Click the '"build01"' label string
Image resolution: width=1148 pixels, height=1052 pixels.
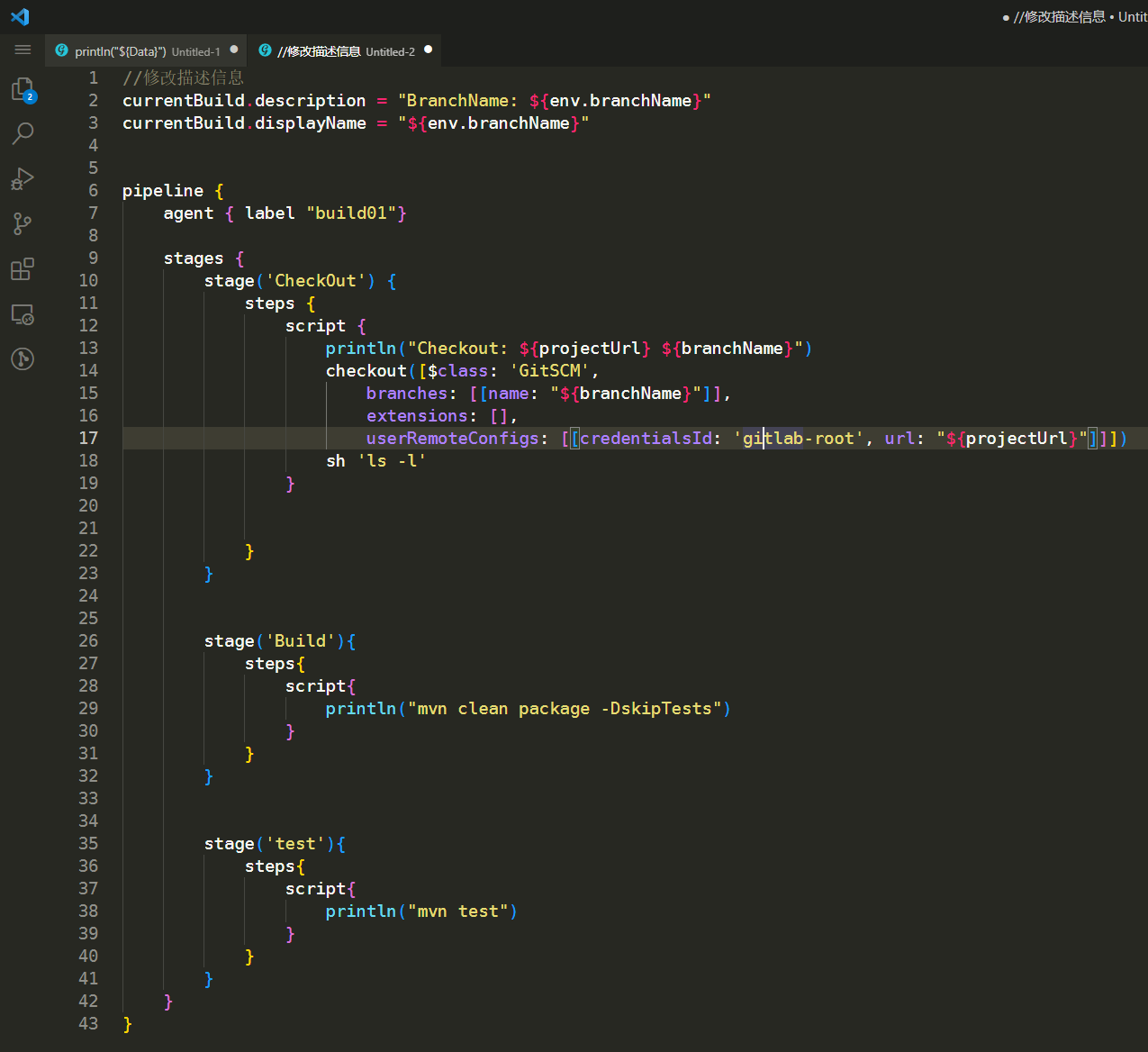(351, 213)
